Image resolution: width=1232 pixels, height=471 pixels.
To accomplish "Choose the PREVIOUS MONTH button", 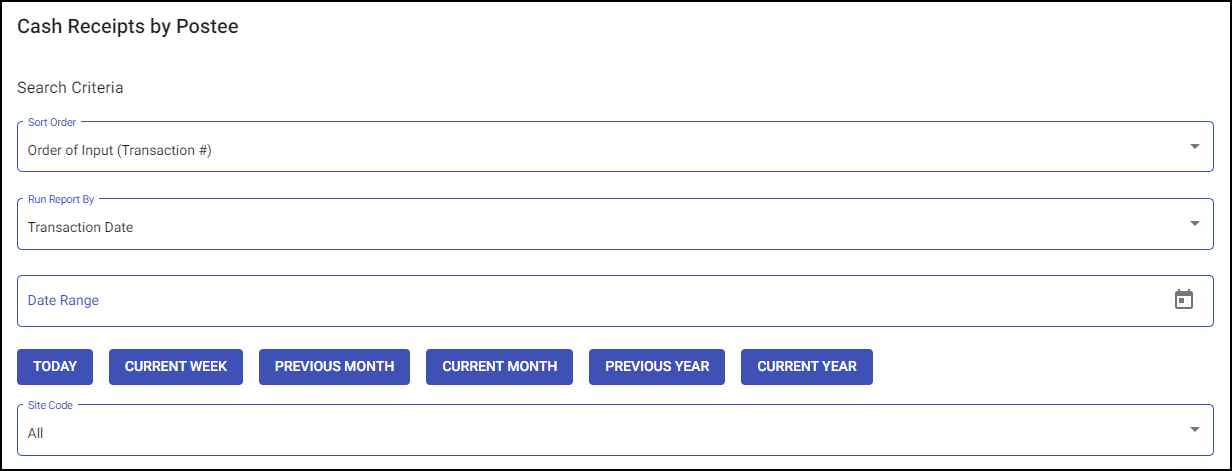I will [334, 367].
